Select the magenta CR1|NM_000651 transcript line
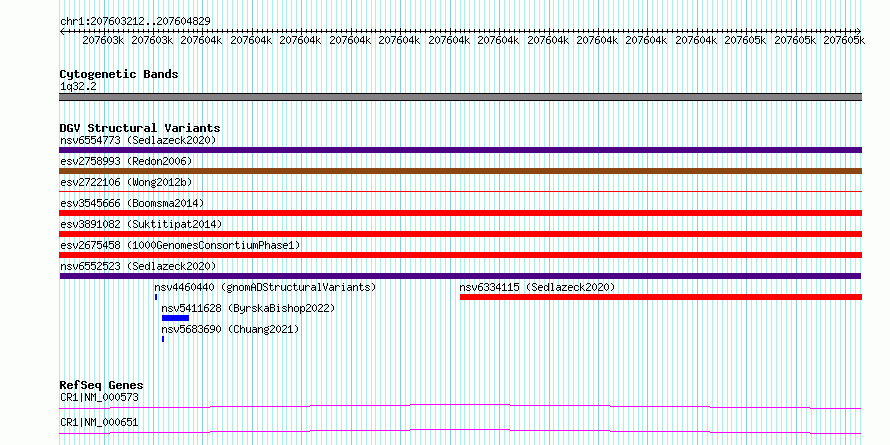The image size is (890, 445). coord(460,431)
